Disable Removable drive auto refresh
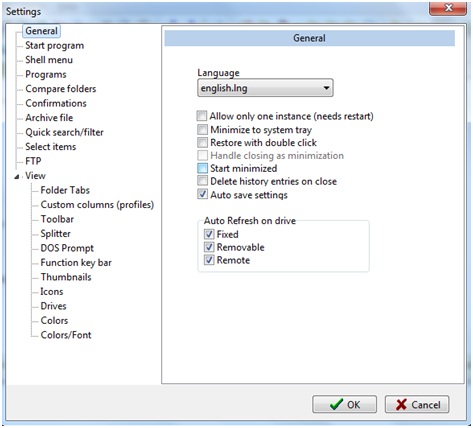Screen dimensions: 473x428 pos(209,247)
